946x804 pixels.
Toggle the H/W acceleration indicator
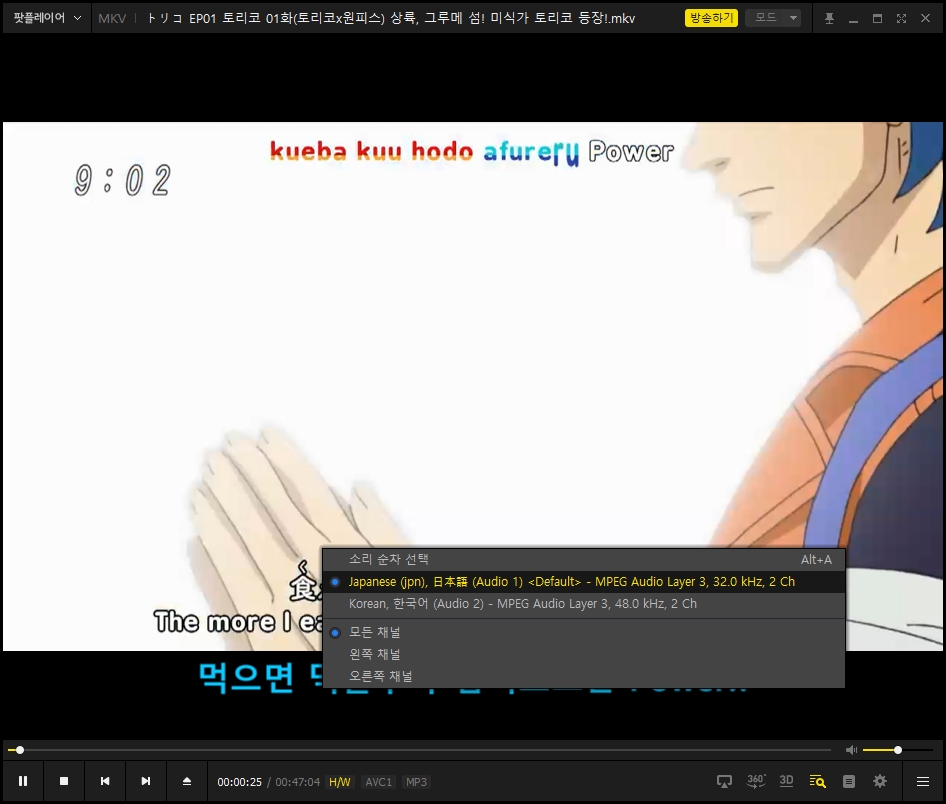[340, 782]
